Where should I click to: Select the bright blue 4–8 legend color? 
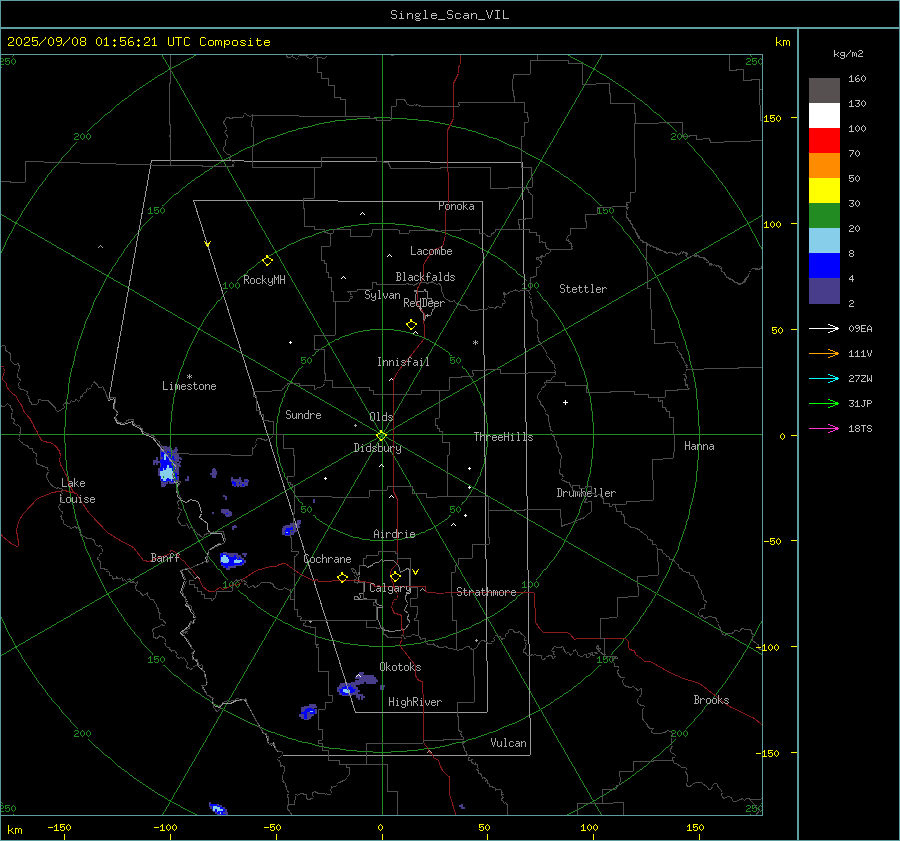tap(824, 266)
